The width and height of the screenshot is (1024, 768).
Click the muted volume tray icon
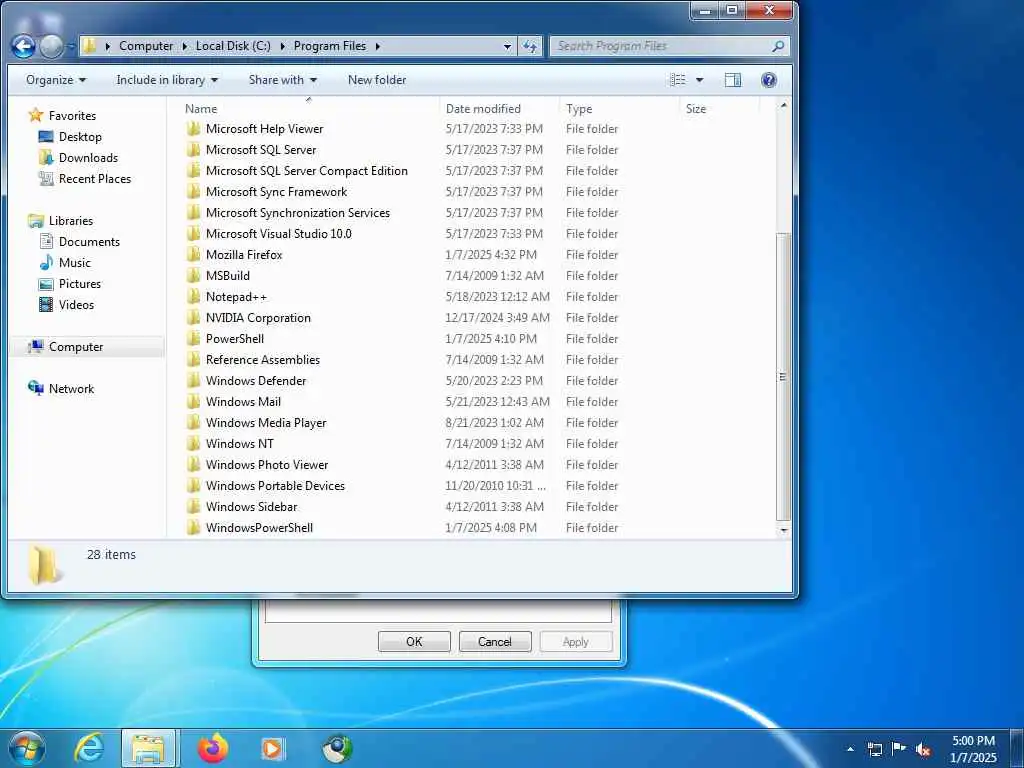pyautogui.click(x=923, y=750)
